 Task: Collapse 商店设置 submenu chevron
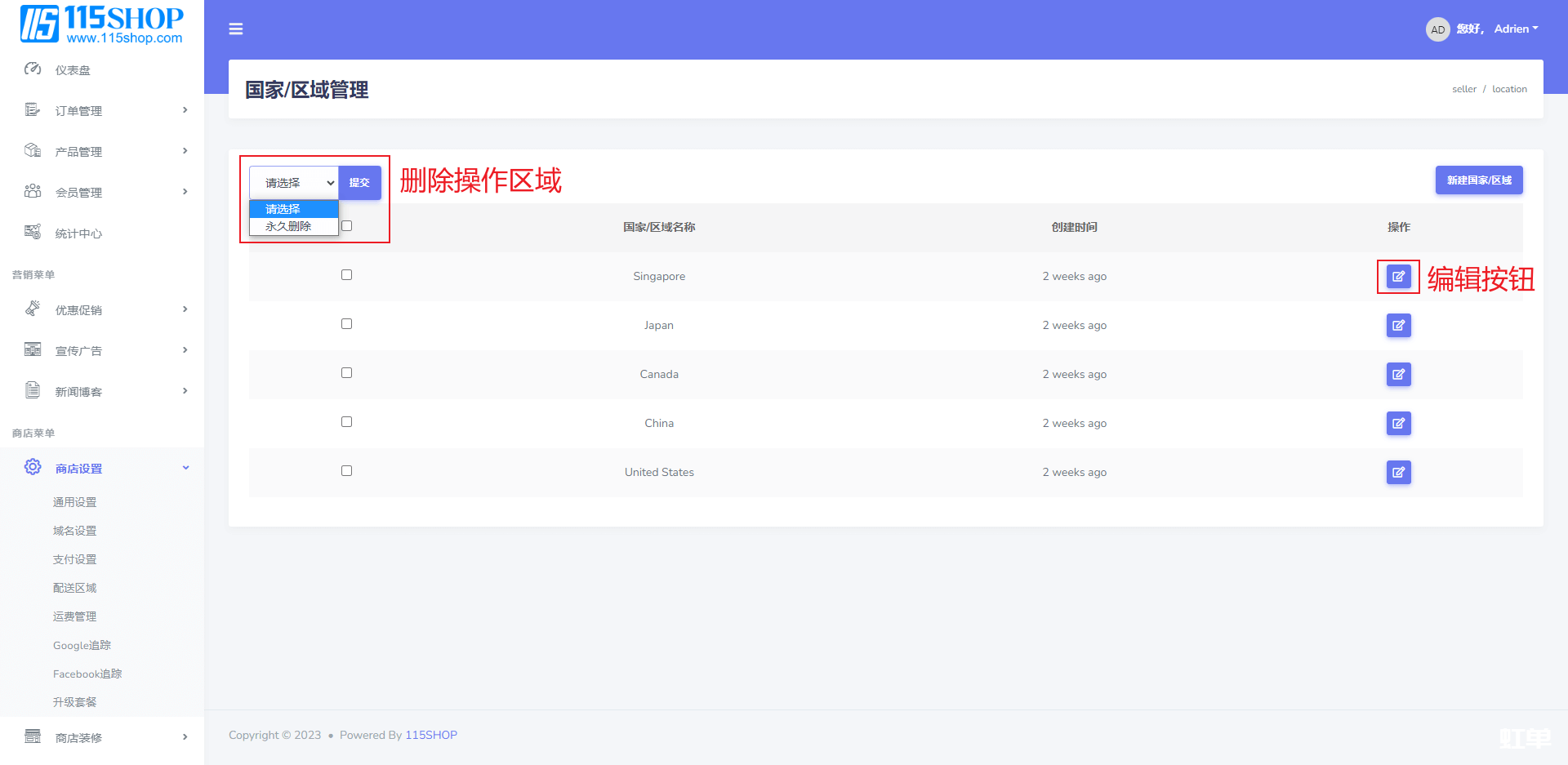tap(185, 468)
